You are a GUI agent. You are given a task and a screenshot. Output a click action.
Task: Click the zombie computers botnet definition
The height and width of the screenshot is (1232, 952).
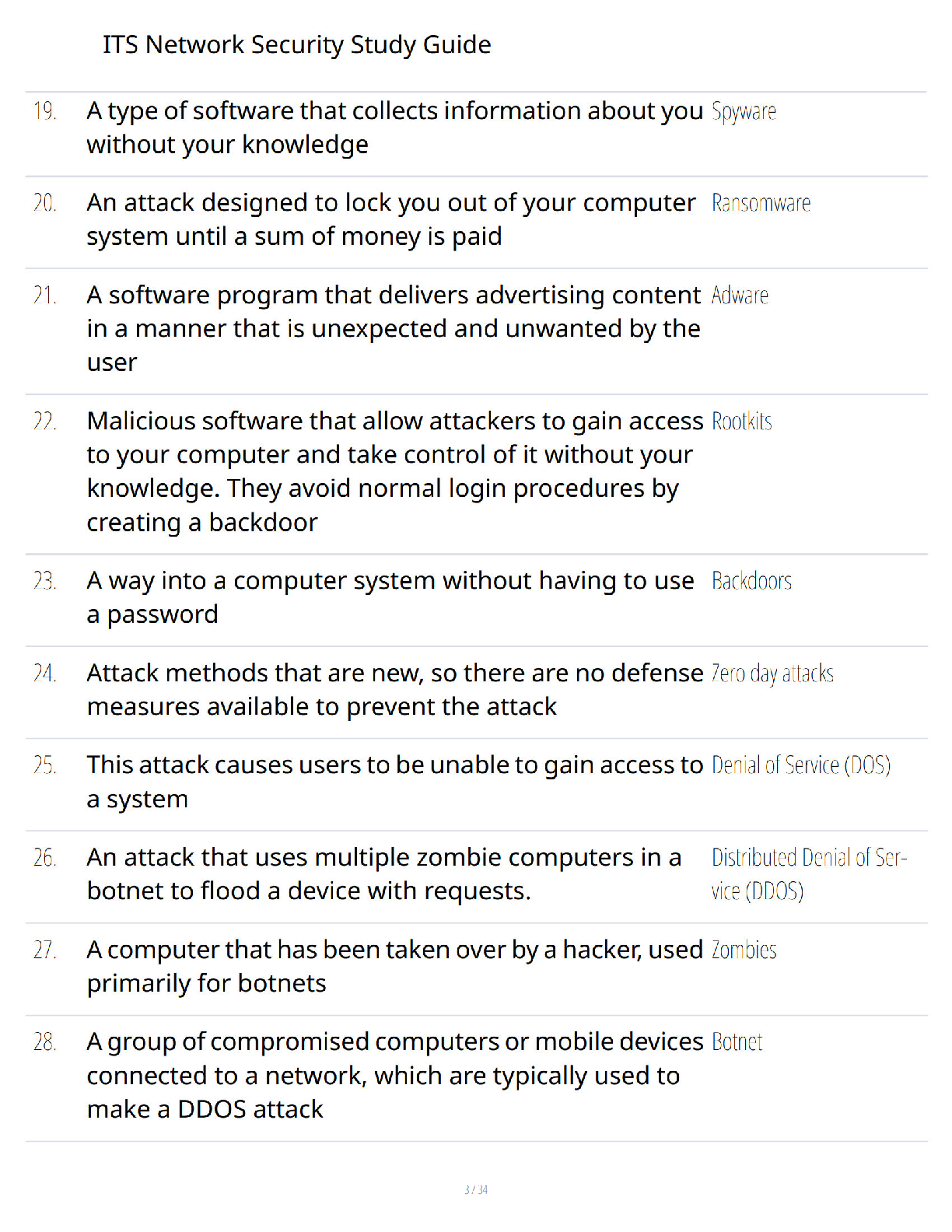pos(384,874)
